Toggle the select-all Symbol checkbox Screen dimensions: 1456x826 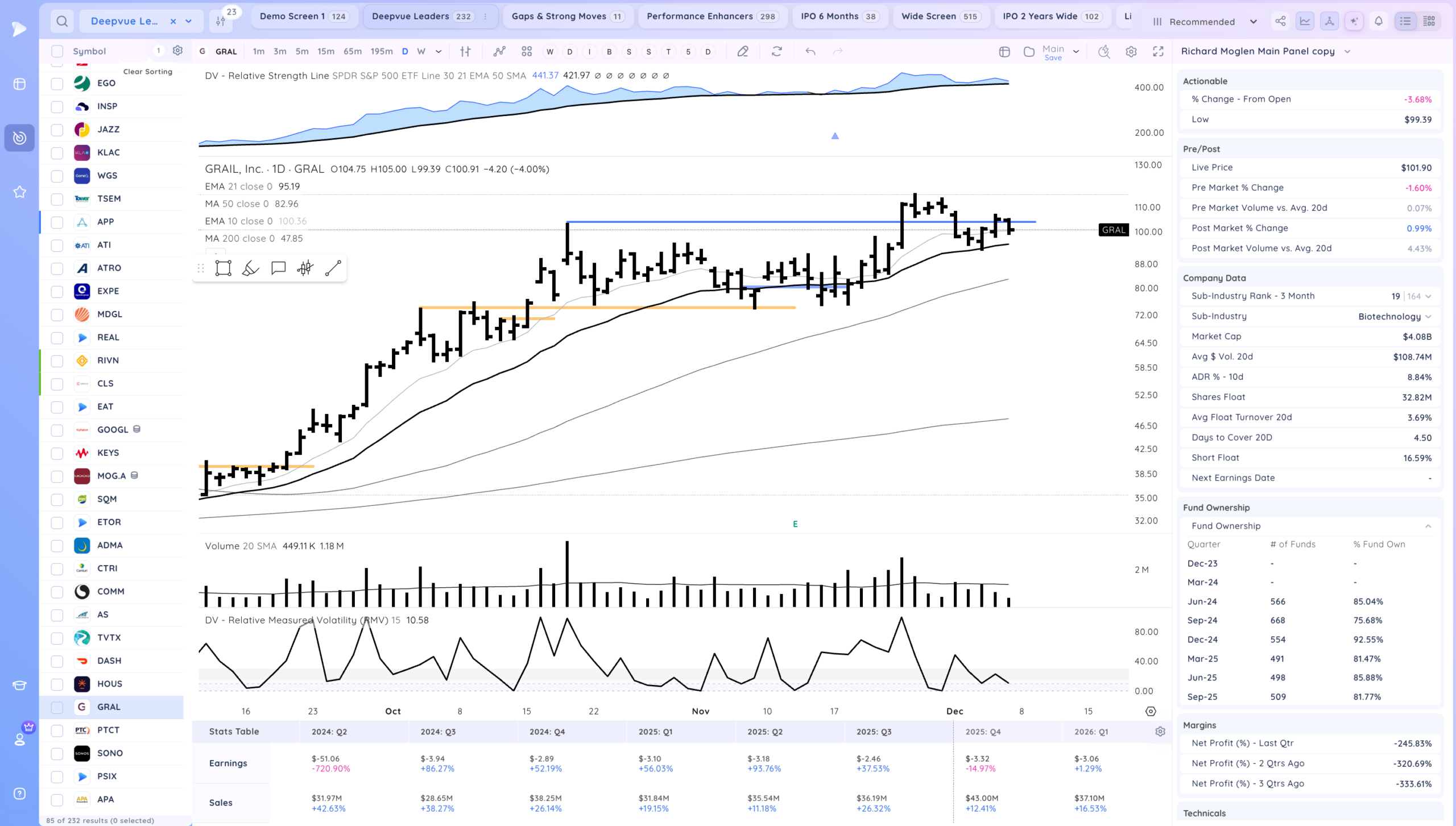click(57, 52)
